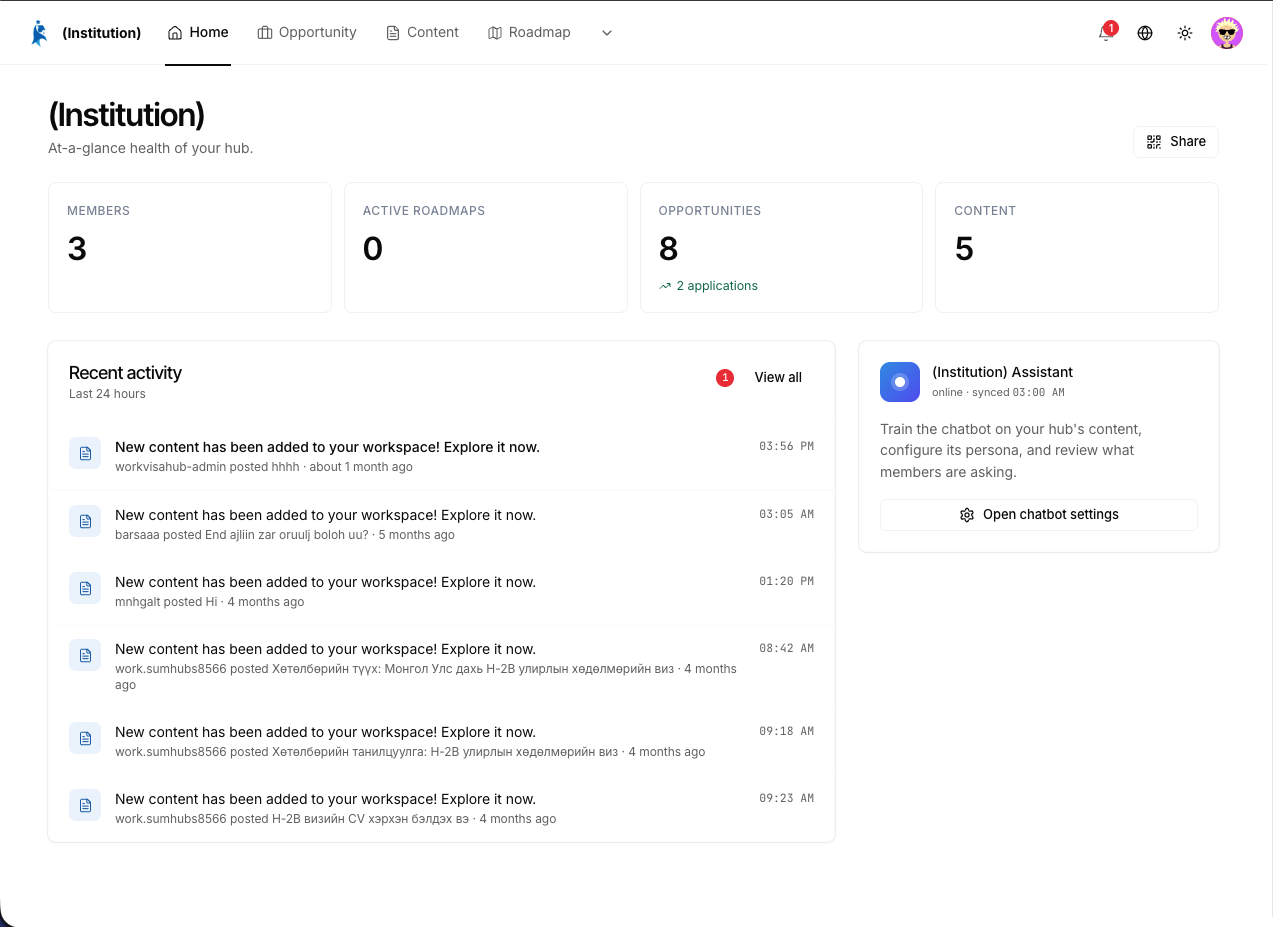The height and width of the screenshot is (927, 1273).
Task: Click document icon of mnhgalt post
Action: click(x=85, y=588)
